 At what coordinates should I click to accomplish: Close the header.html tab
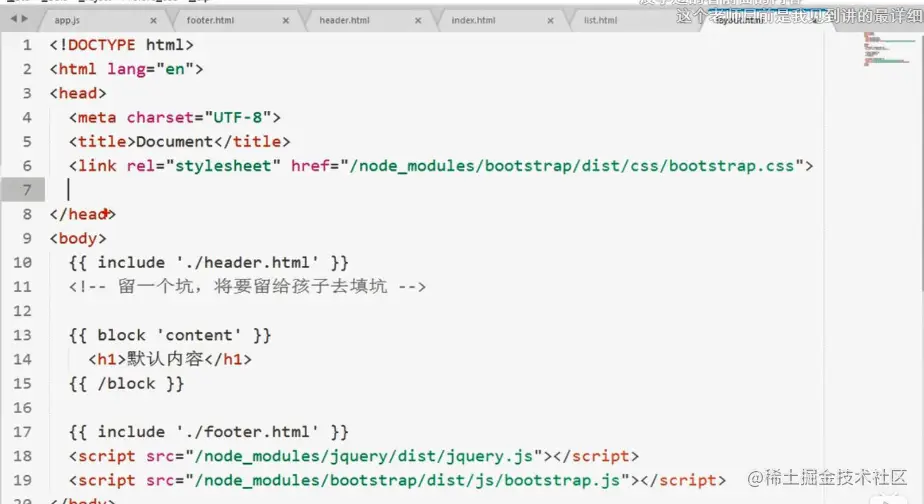[x=418, y=20]
